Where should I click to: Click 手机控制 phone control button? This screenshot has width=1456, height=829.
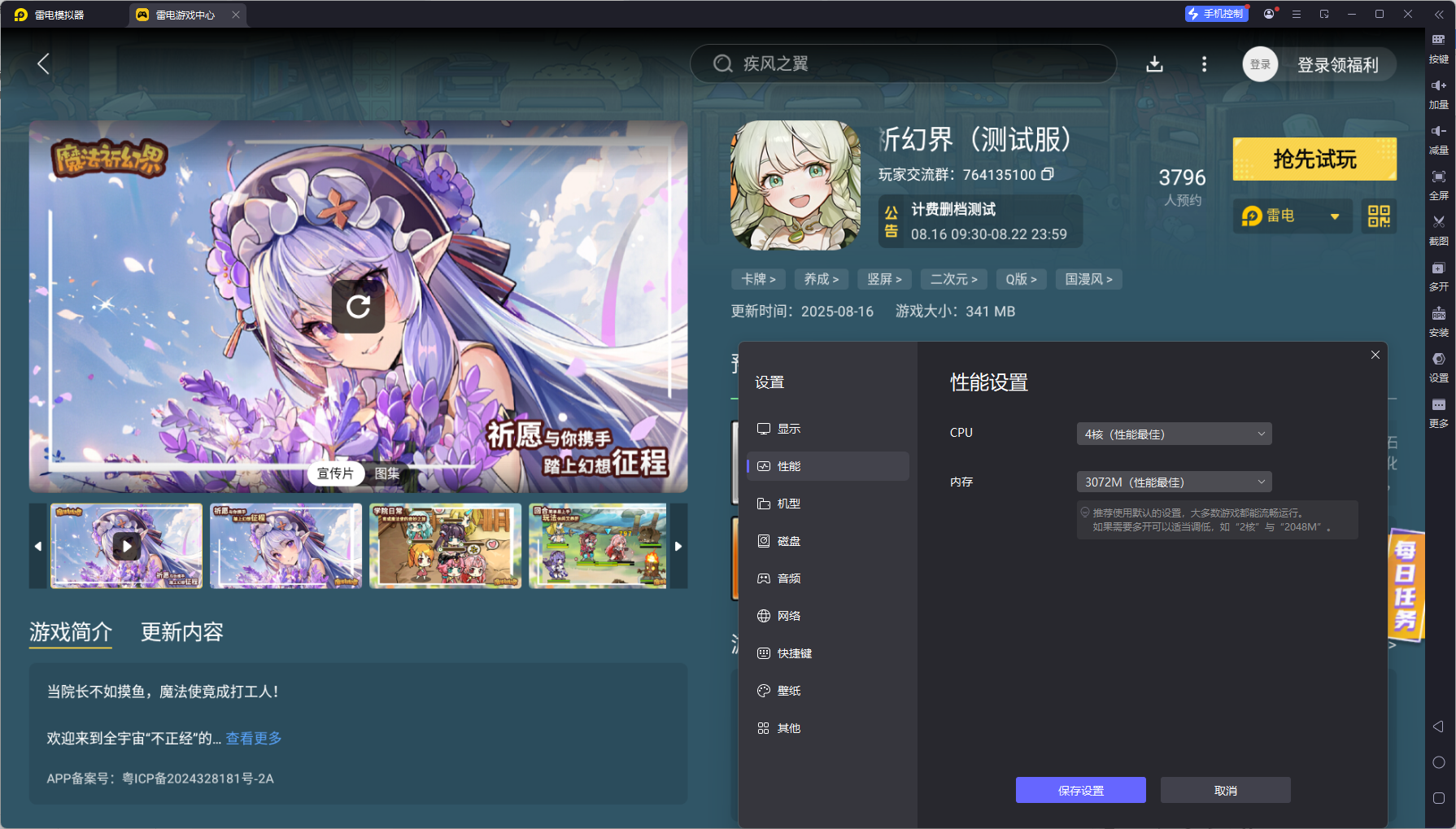click(x=1216, y=14)
